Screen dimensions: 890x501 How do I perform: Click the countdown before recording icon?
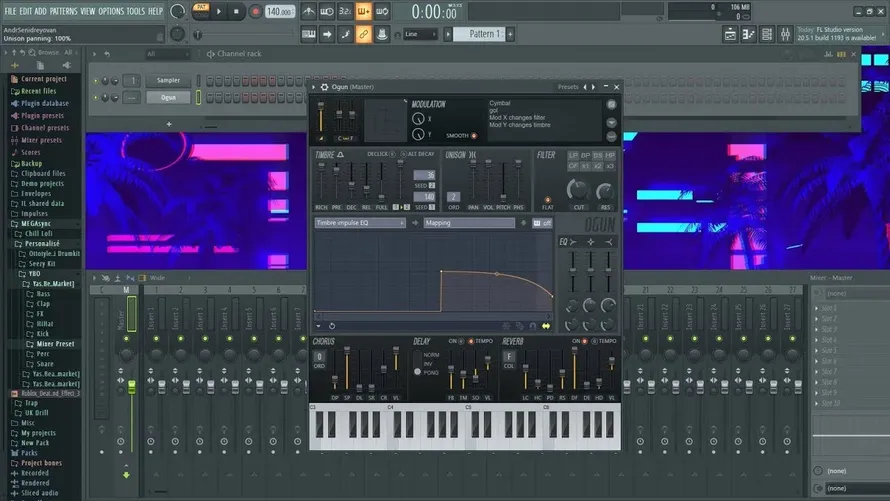pos(345,11)
